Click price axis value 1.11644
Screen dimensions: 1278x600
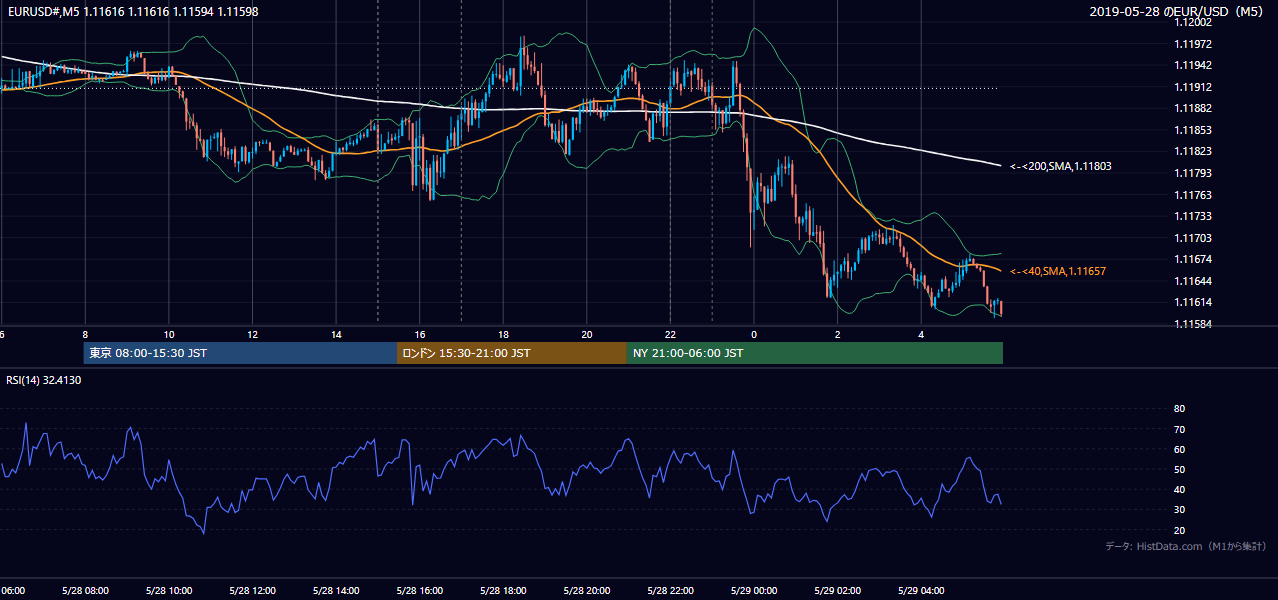tap(1193, 281)
